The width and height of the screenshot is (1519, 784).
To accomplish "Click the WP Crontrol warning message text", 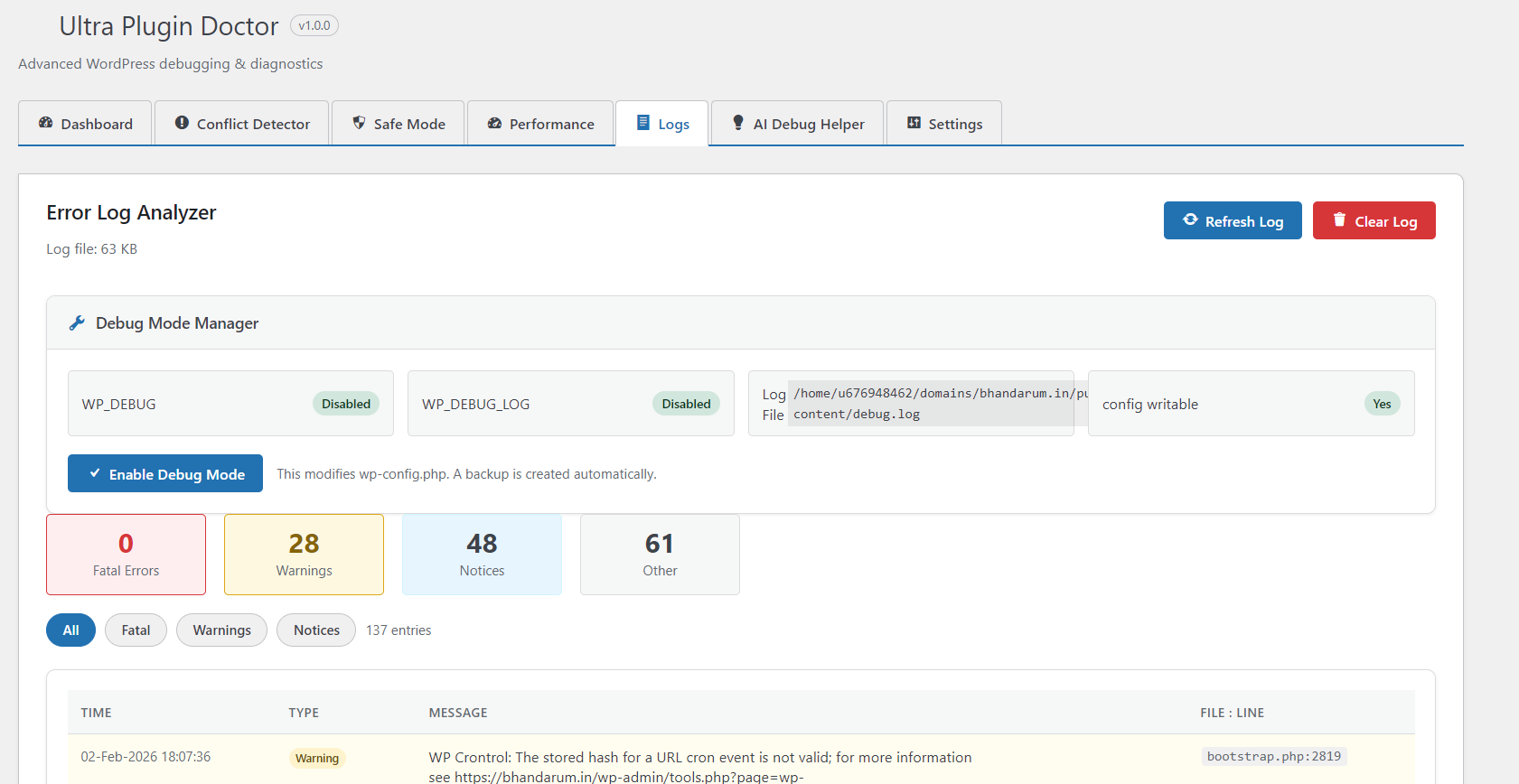I will [700, 767].
